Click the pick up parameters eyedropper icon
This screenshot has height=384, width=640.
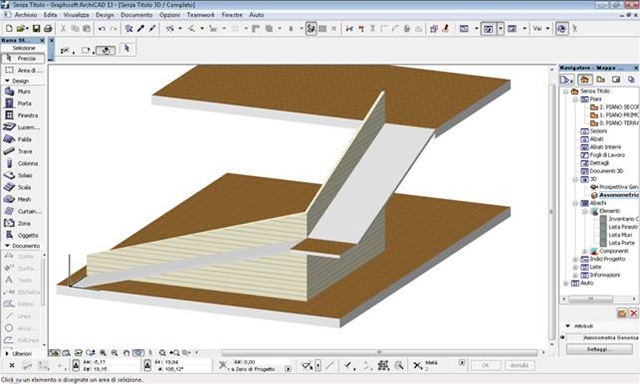pos(140,29)
